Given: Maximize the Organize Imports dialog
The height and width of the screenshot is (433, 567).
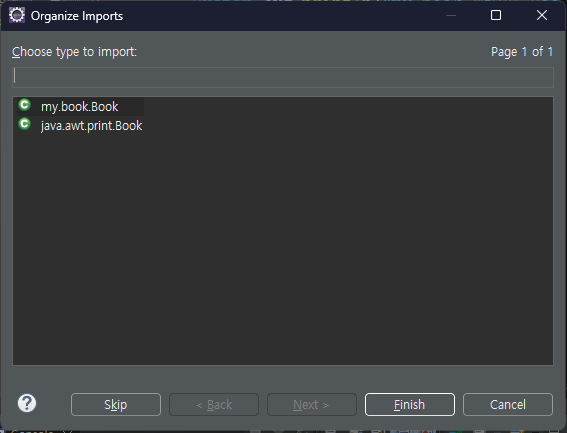Looking at the screenshot, I should coord(496,15).
